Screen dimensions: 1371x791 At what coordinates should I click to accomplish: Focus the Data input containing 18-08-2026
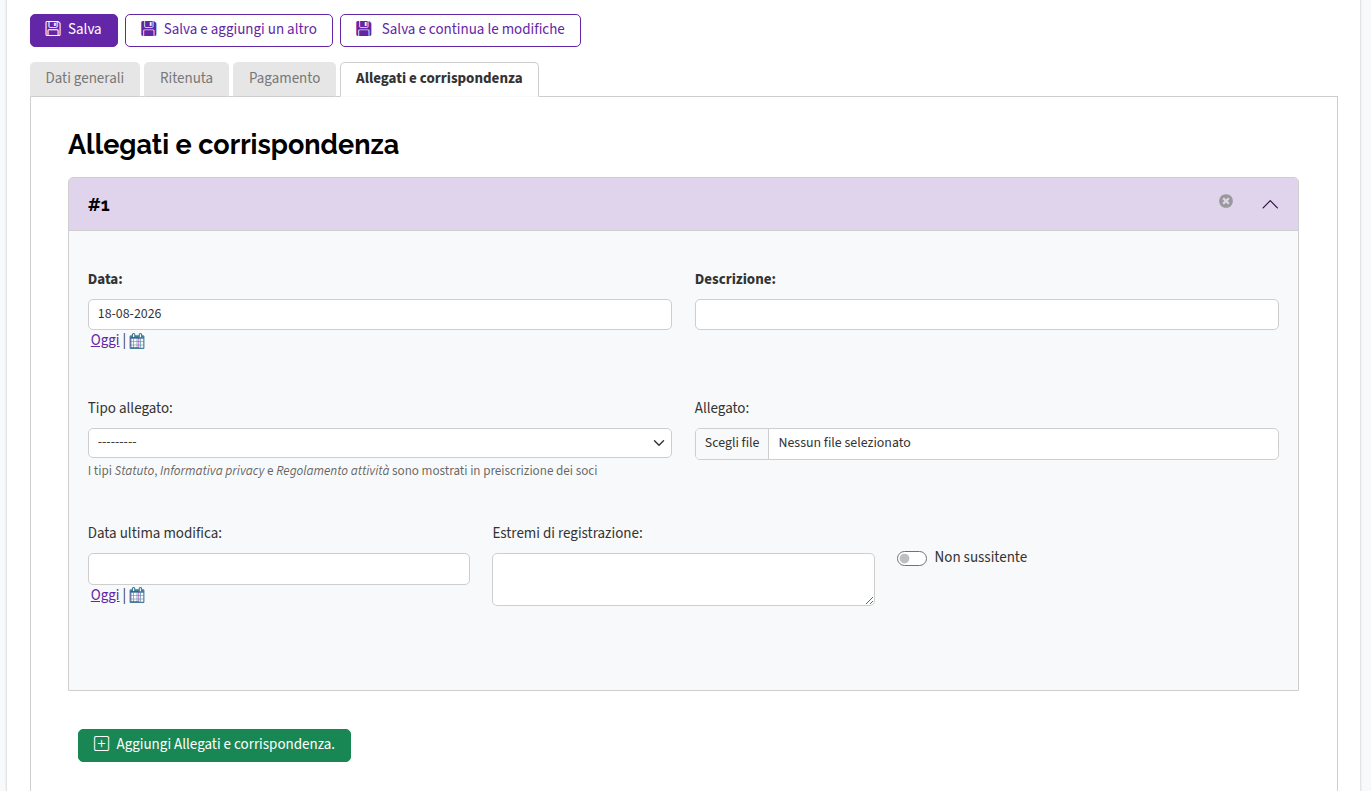pyautogui.click(x=380, y=314)
